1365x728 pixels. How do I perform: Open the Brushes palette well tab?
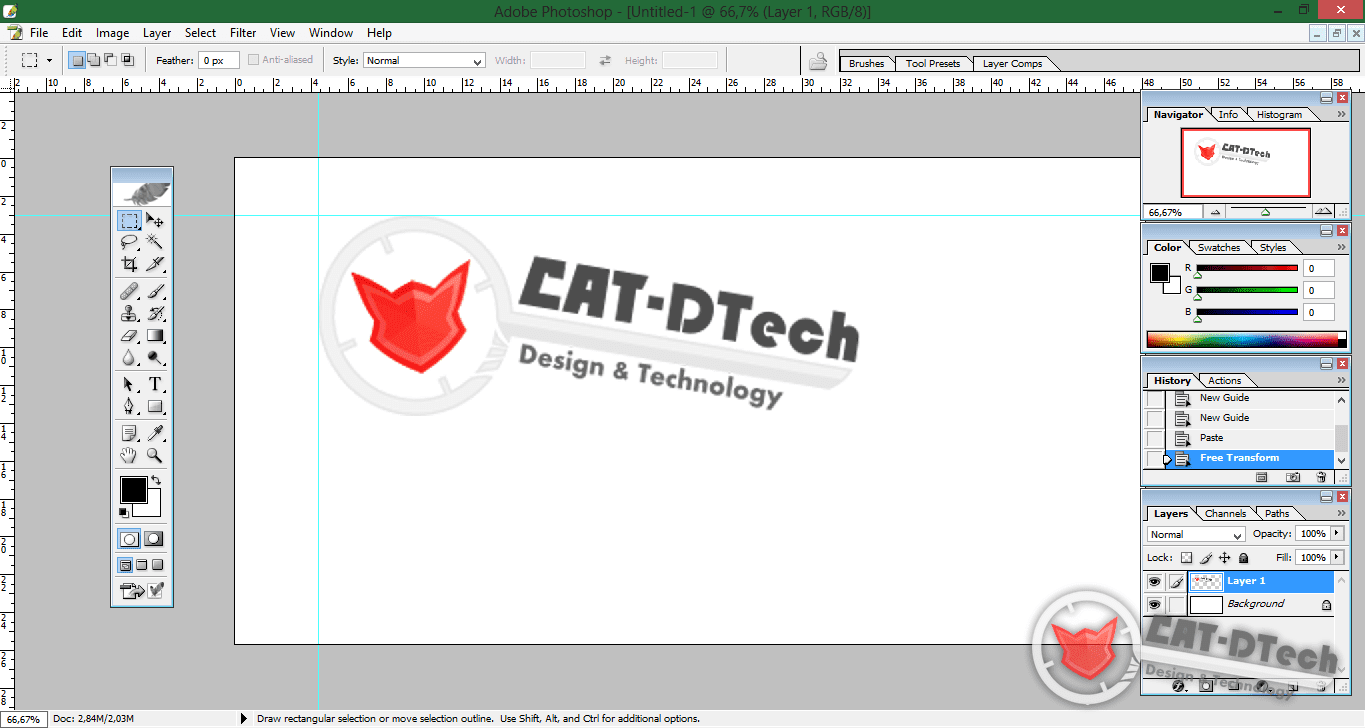[x=866, y=63]
